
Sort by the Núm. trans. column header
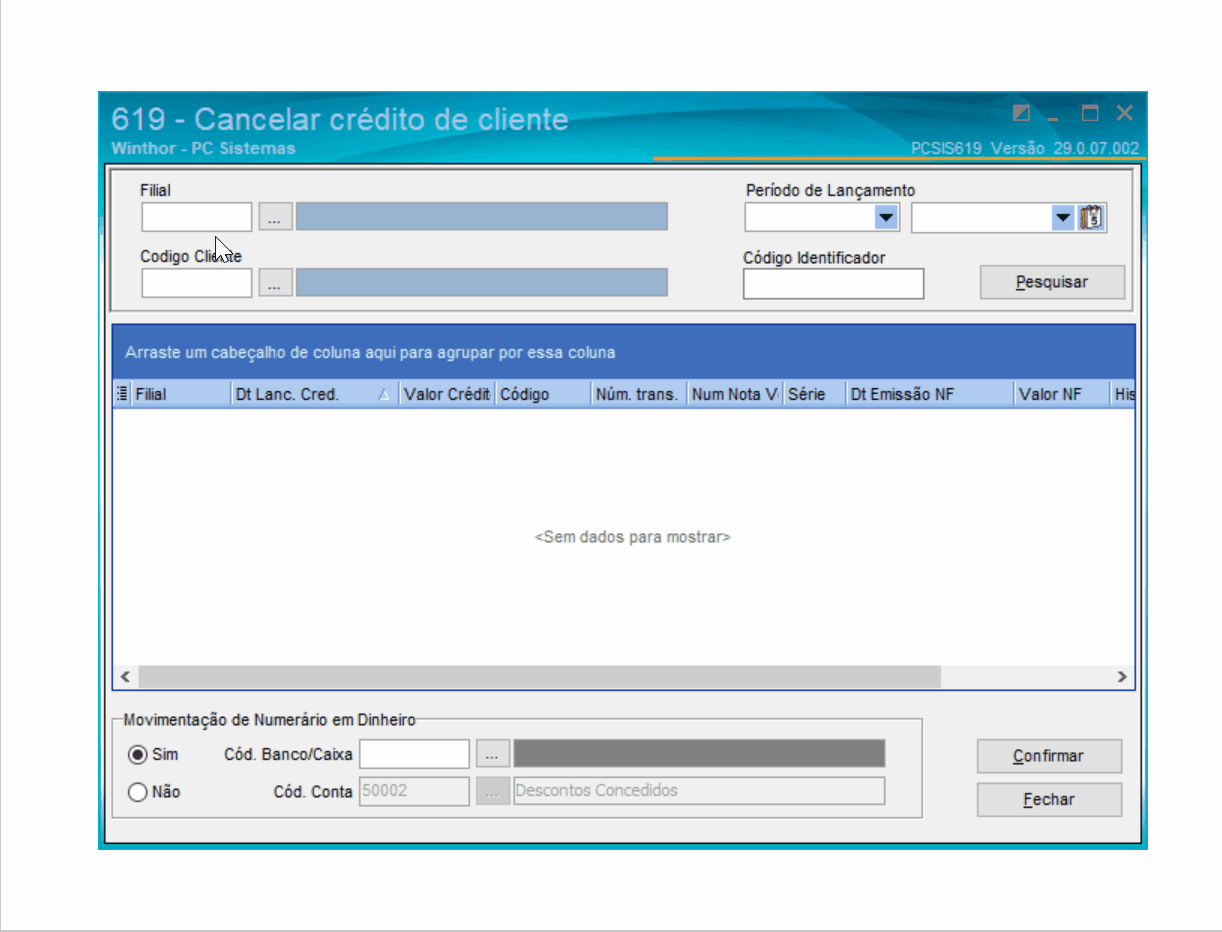click(x=639, y=394)
